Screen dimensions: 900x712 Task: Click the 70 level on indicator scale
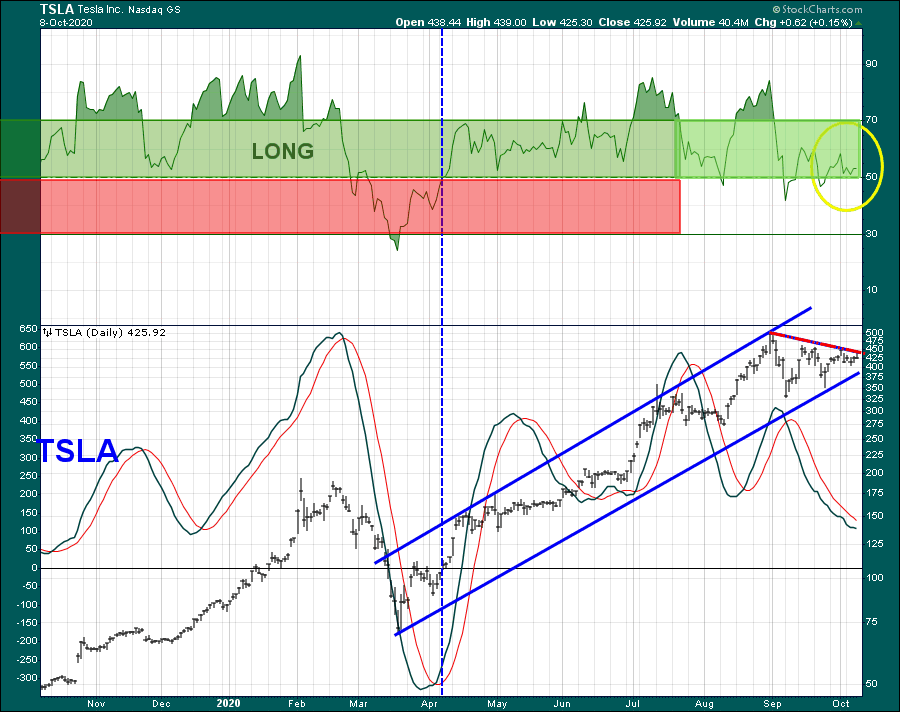click(871, 120)
